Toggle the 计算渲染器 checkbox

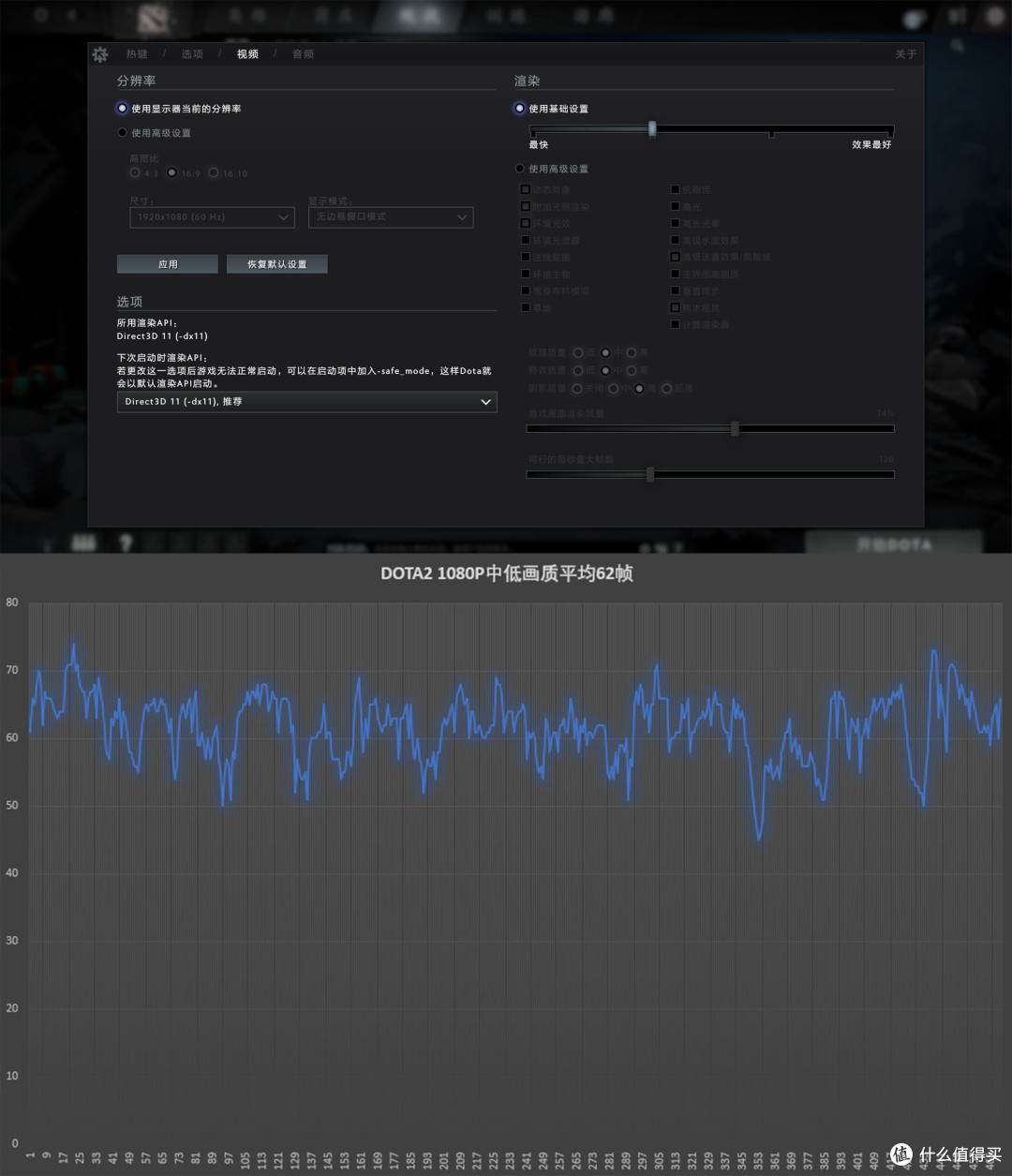pyautogui.click(x=675, y=324)
